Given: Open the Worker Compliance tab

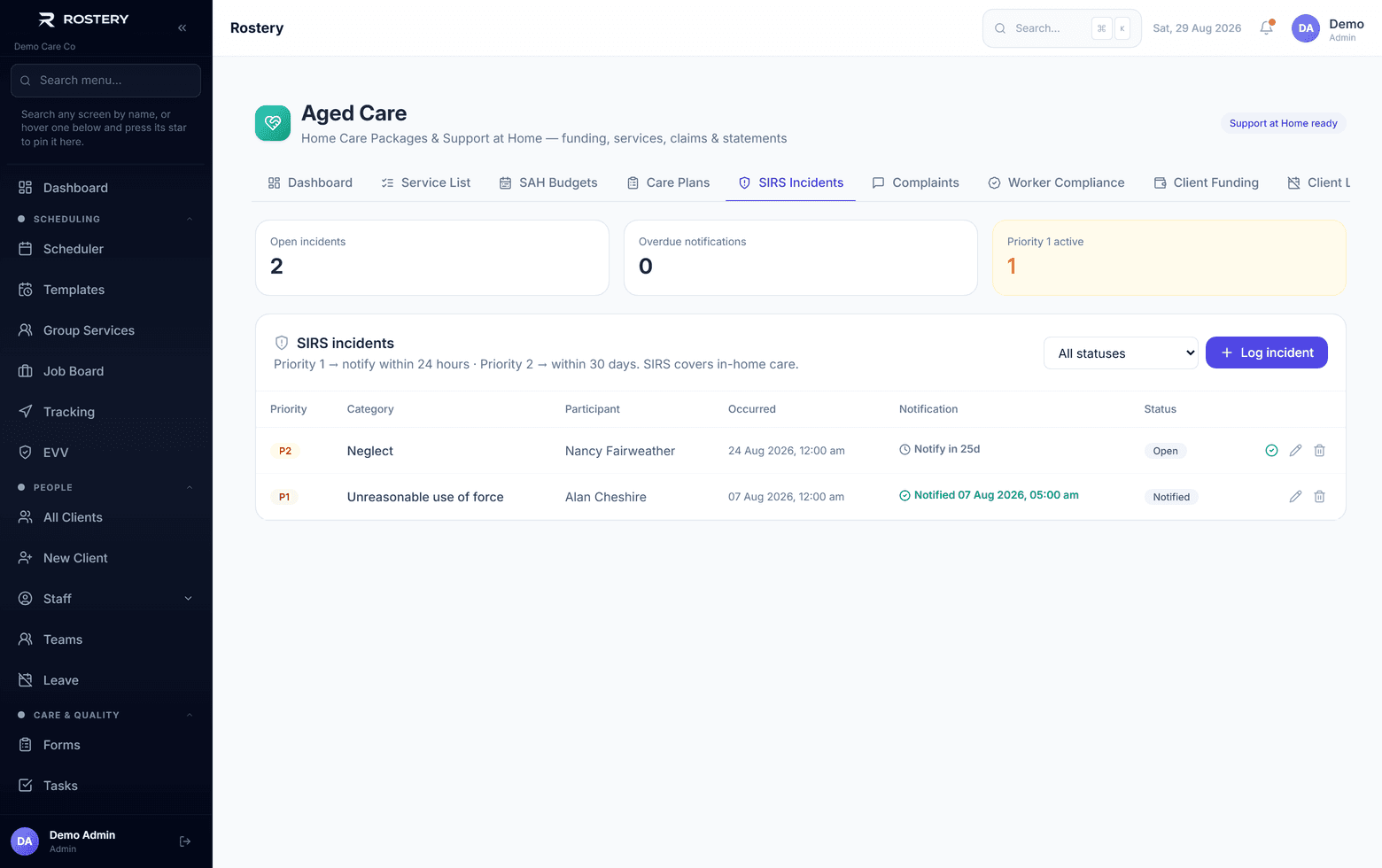Looking at the screenshot, I should [1056, 182].
